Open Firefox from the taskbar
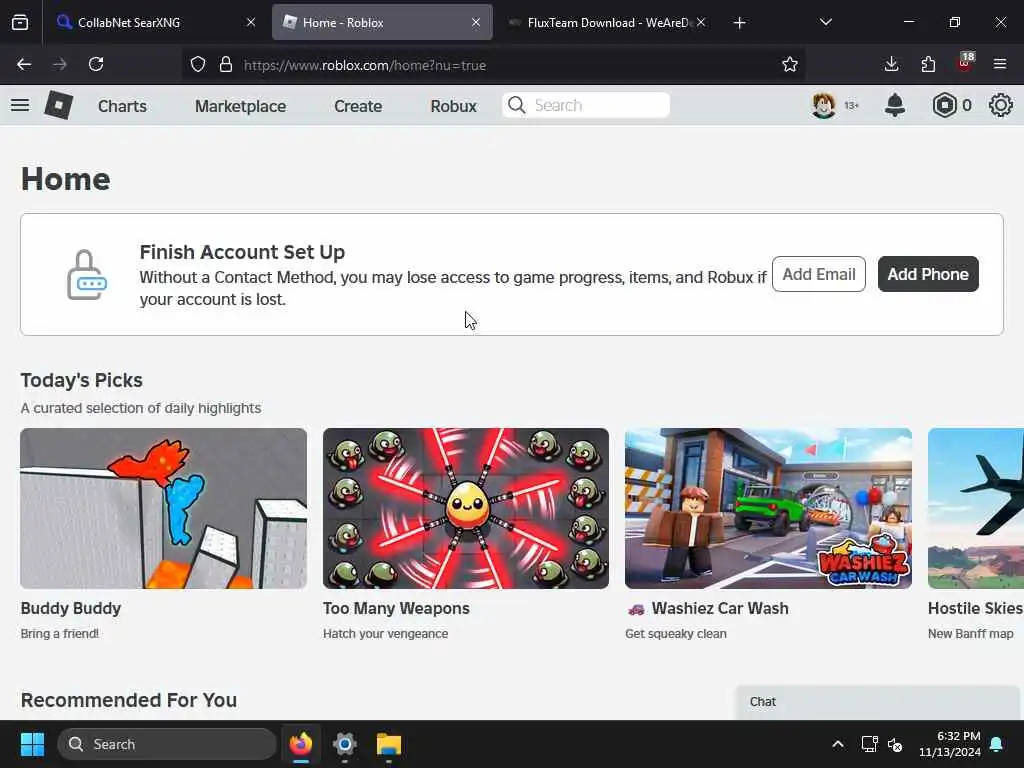This screenshot has height=768, width=1024. [301, 744]
